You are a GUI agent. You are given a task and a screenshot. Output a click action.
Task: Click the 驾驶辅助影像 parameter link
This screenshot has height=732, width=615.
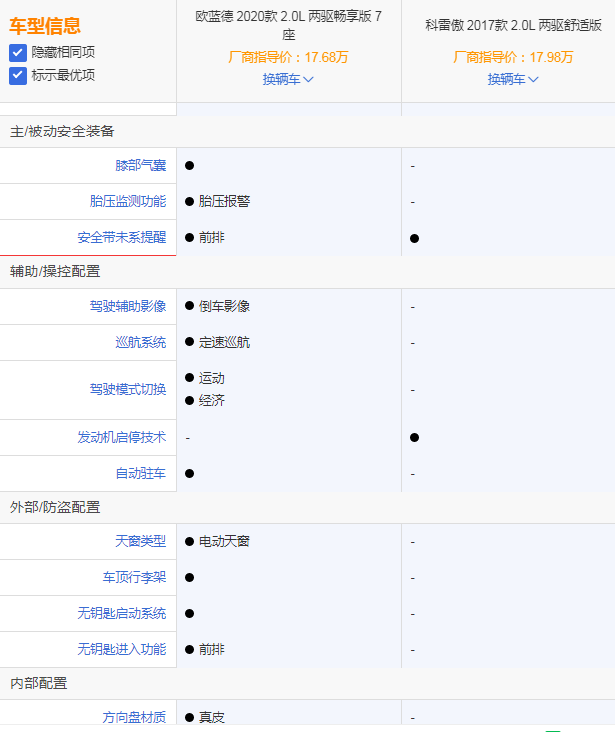(x=128, y=307)
